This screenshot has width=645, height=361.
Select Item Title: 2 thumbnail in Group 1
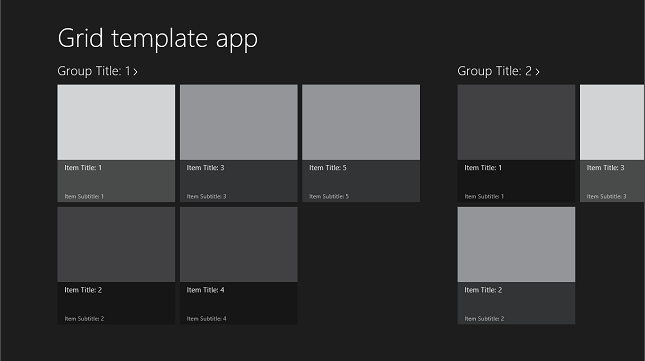click(x=116, y=245)
